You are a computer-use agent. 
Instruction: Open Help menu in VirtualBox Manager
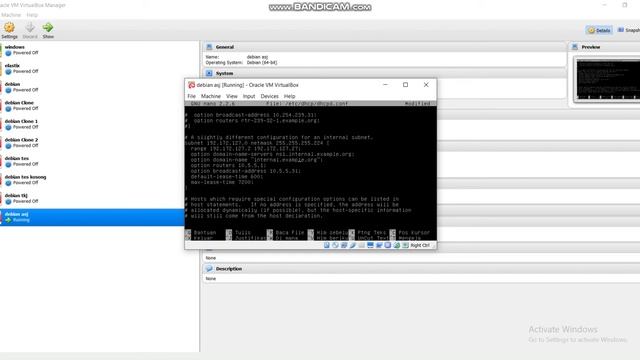[x=32, y=15]
